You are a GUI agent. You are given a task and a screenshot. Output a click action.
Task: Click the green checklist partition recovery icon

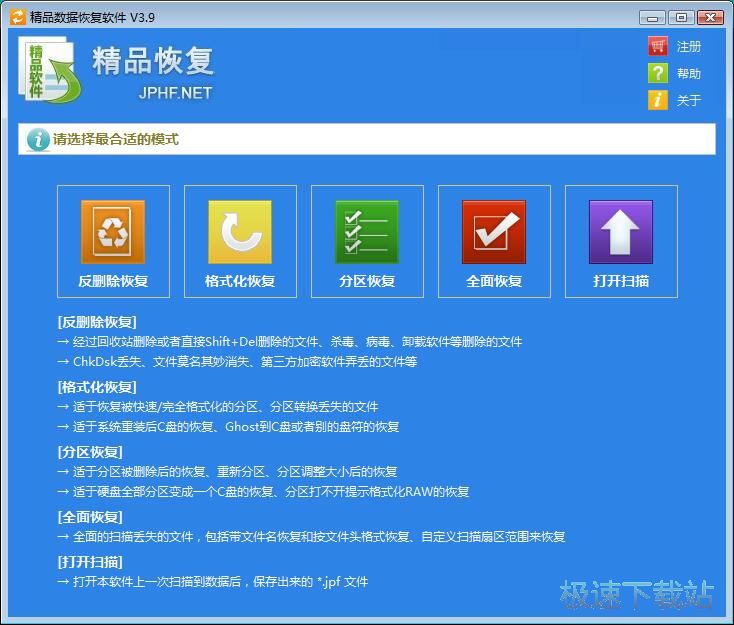(x=367, y=232)
